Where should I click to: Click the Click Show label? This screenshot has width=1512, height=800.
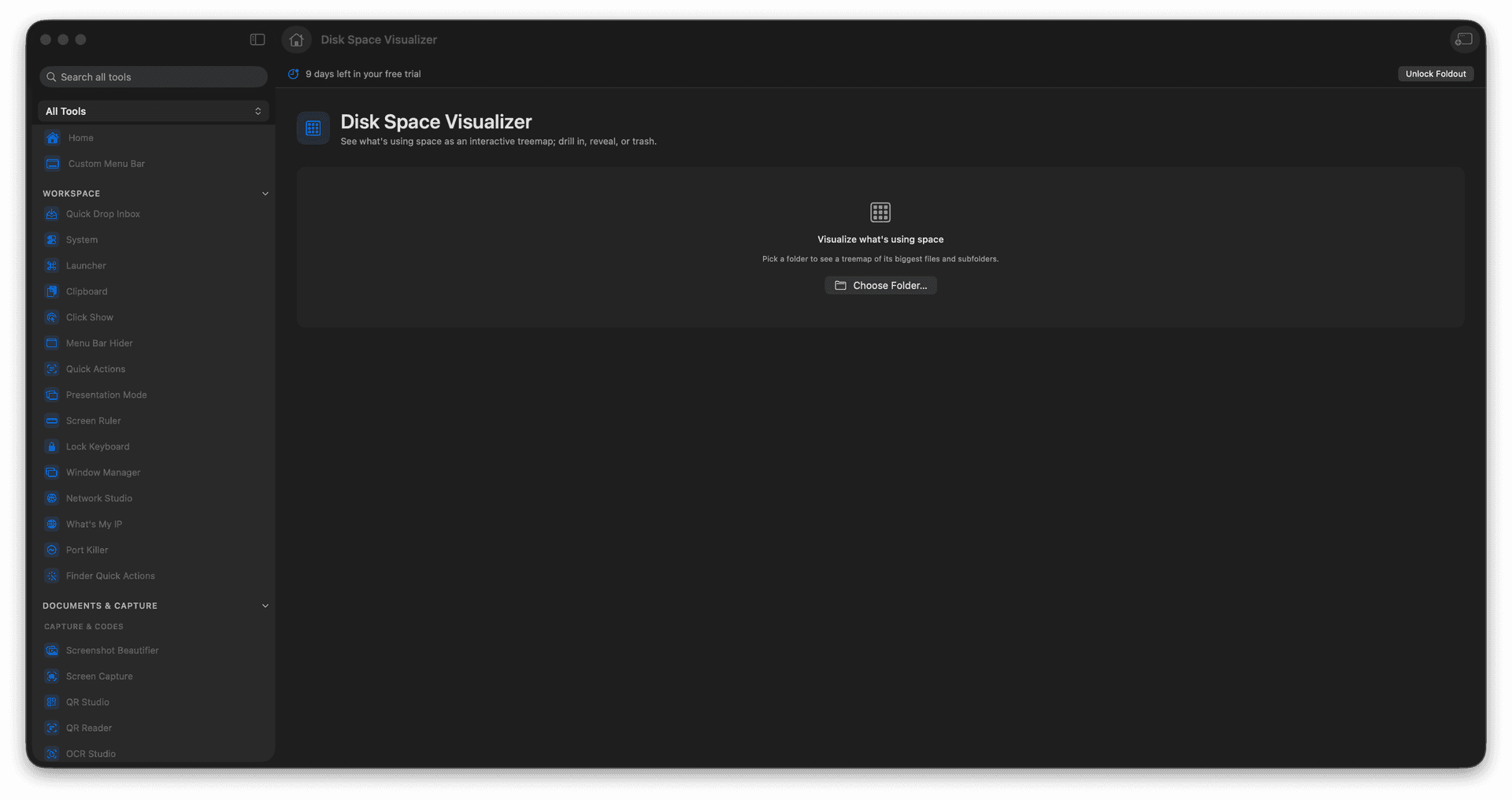(x=90, y=317)
